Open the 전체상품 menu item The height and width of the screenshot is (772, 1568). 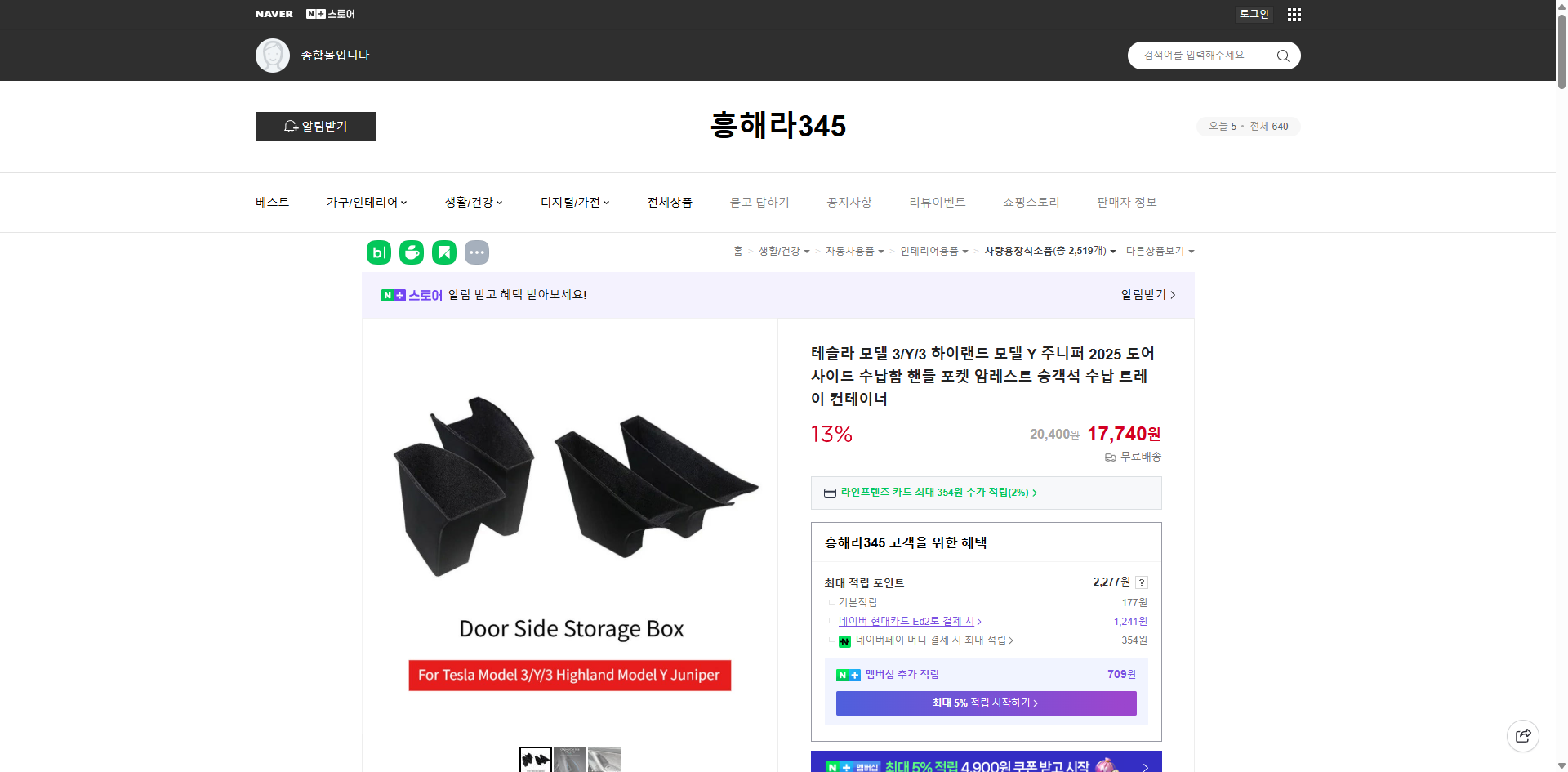click(668, 202)
